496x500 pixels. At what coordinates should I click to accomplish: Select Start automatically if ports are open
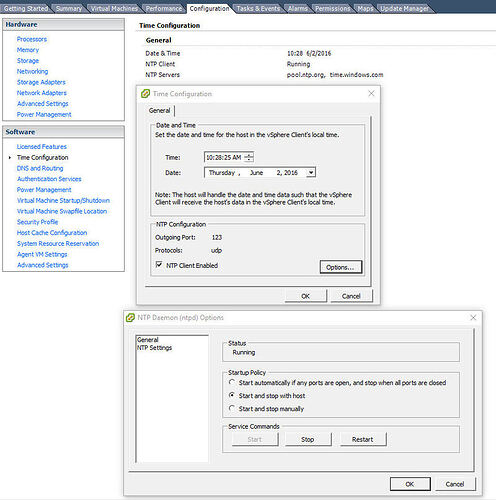[232, 382]
